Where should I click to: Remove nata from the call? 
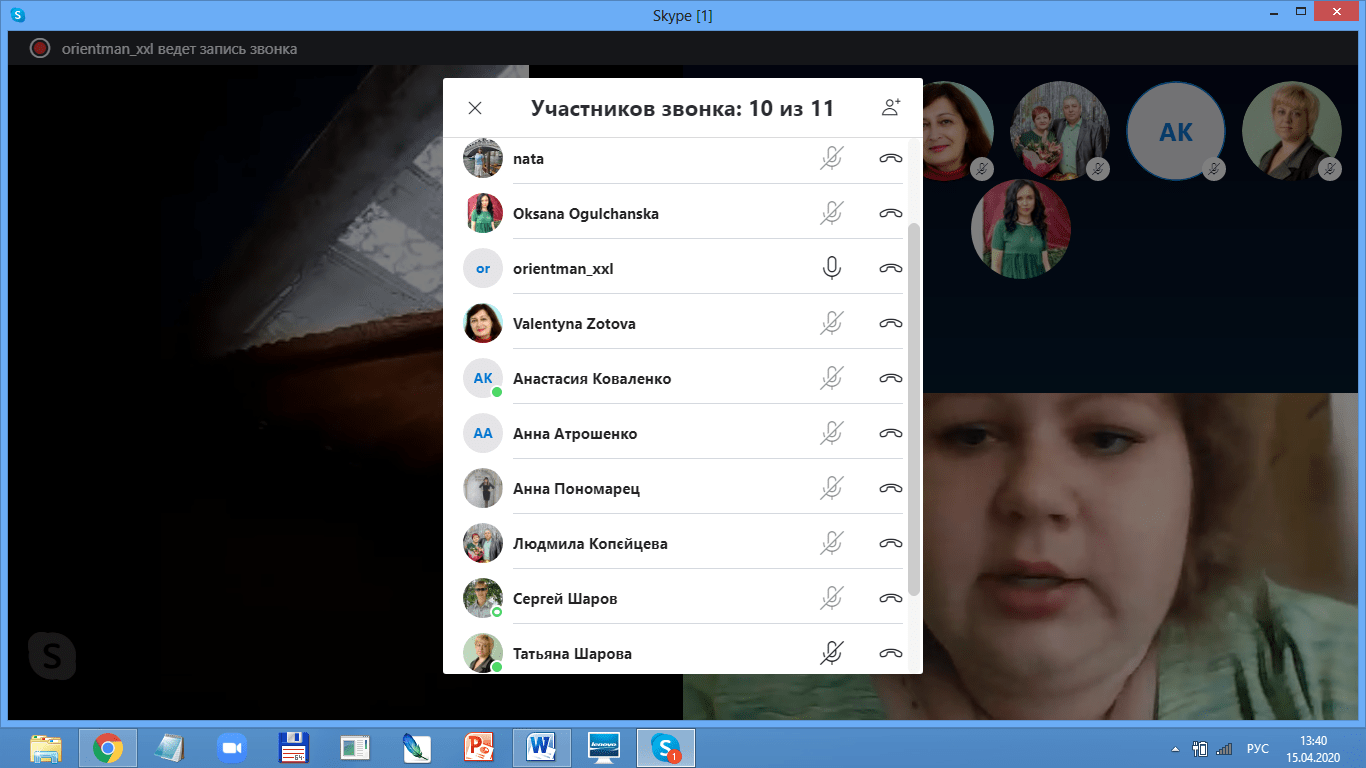tap(890, 158)
